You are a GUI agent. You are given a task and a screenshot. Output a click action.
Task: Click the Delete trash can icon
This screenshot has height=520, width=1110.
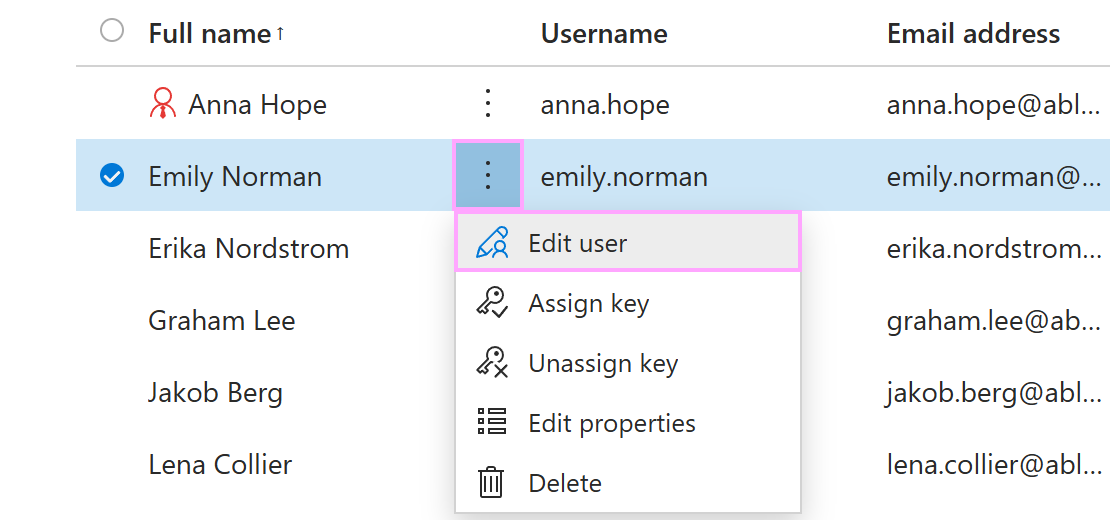tap(491, 483)
